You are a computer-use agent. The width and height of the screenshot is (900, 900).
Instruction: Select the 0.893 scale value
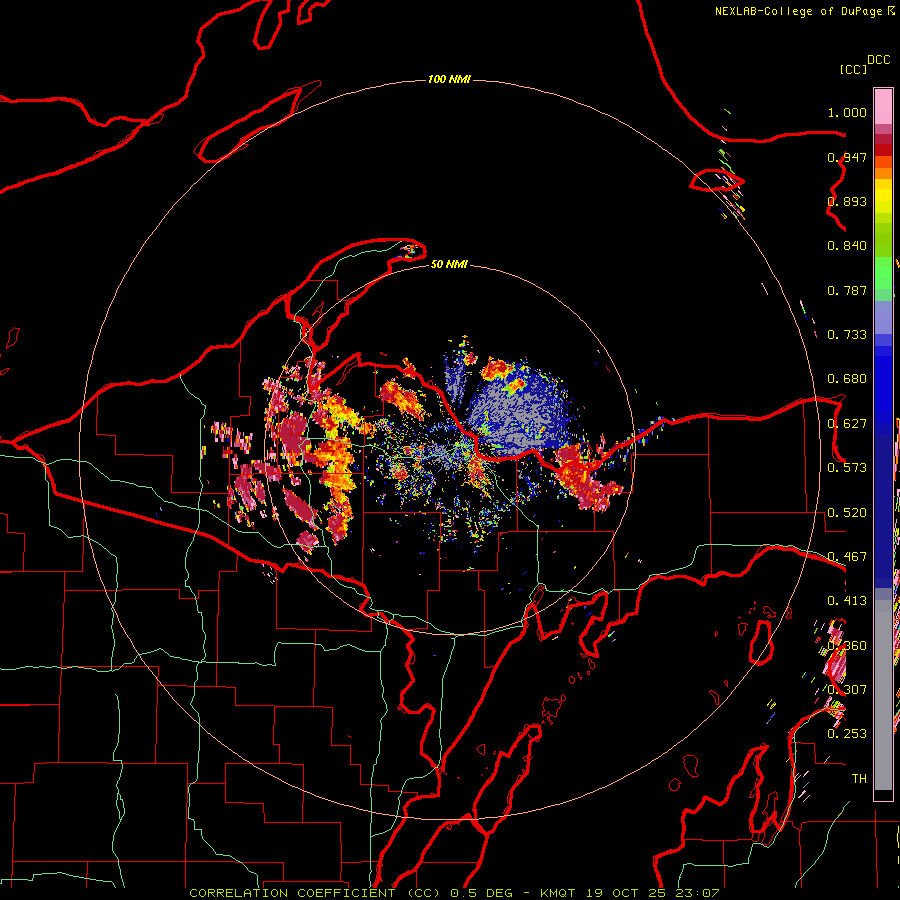click(x=847, y=201)
